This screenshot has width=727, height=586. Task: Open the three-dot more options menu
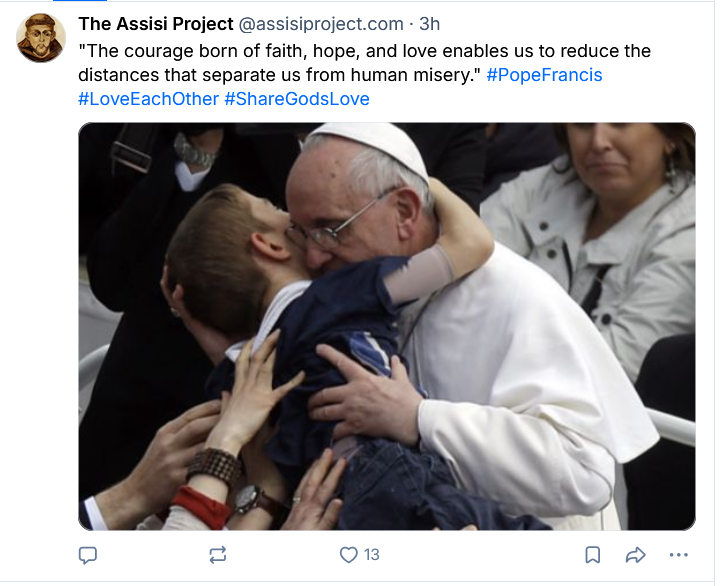tap(679, 554)
